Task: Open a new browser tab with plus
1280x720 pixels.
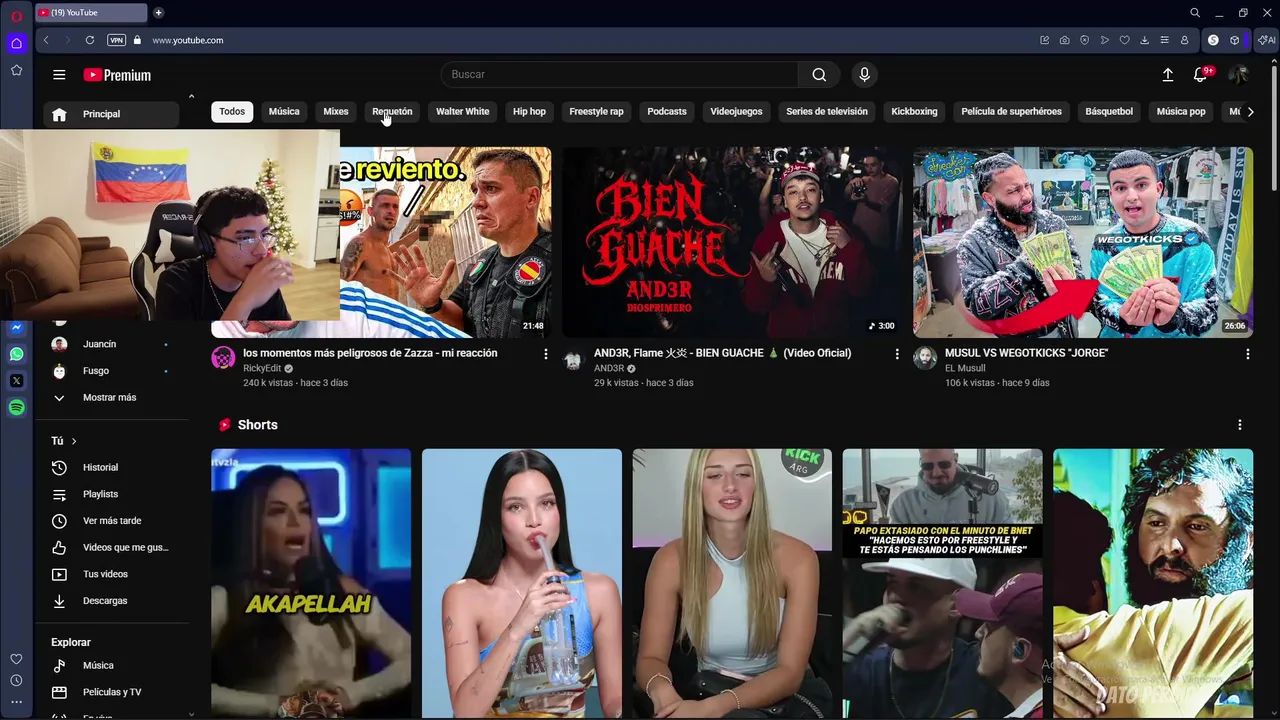Action: pos(158,13)
